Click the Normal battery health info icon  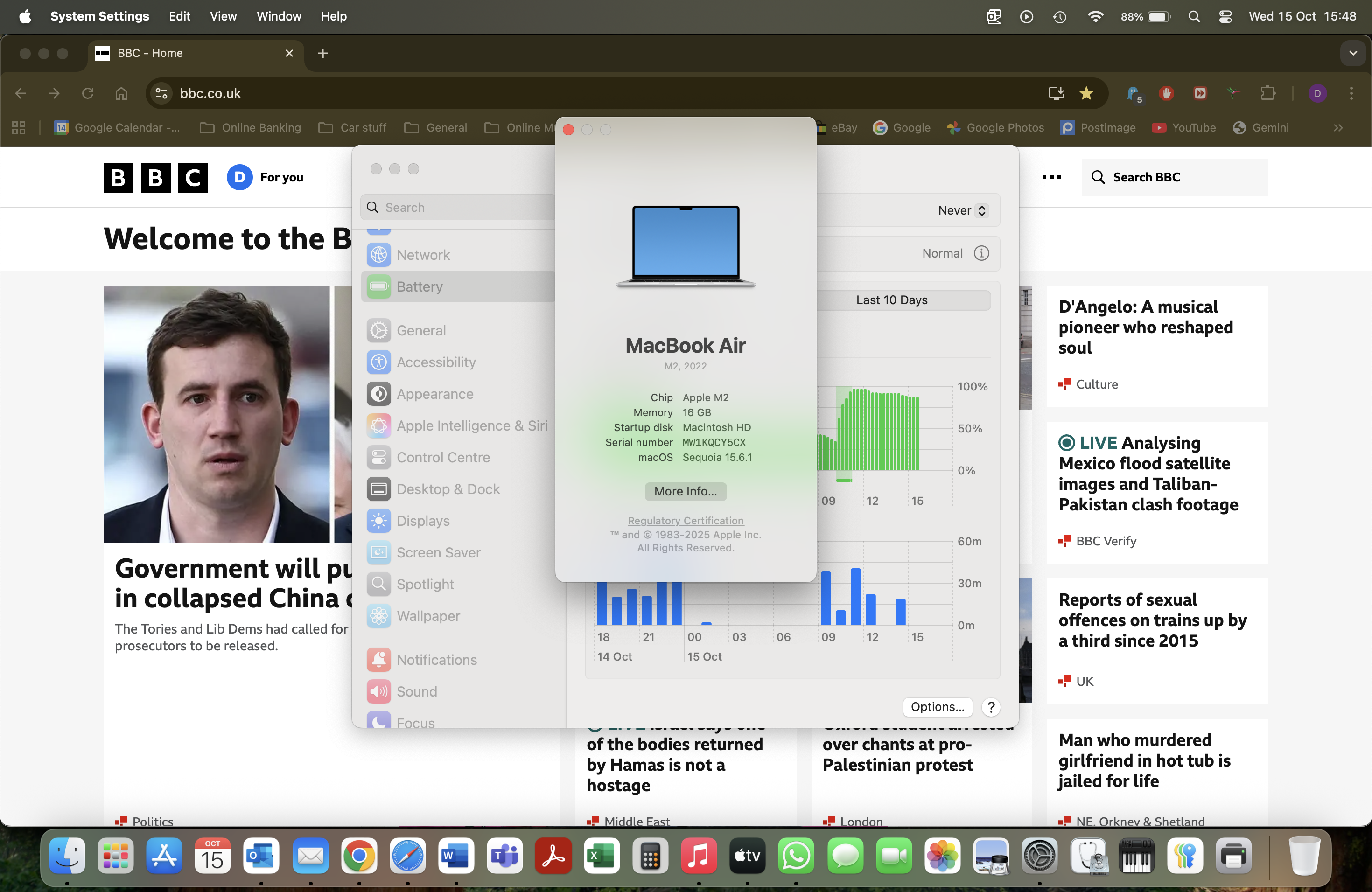click(x=981, y=253)
